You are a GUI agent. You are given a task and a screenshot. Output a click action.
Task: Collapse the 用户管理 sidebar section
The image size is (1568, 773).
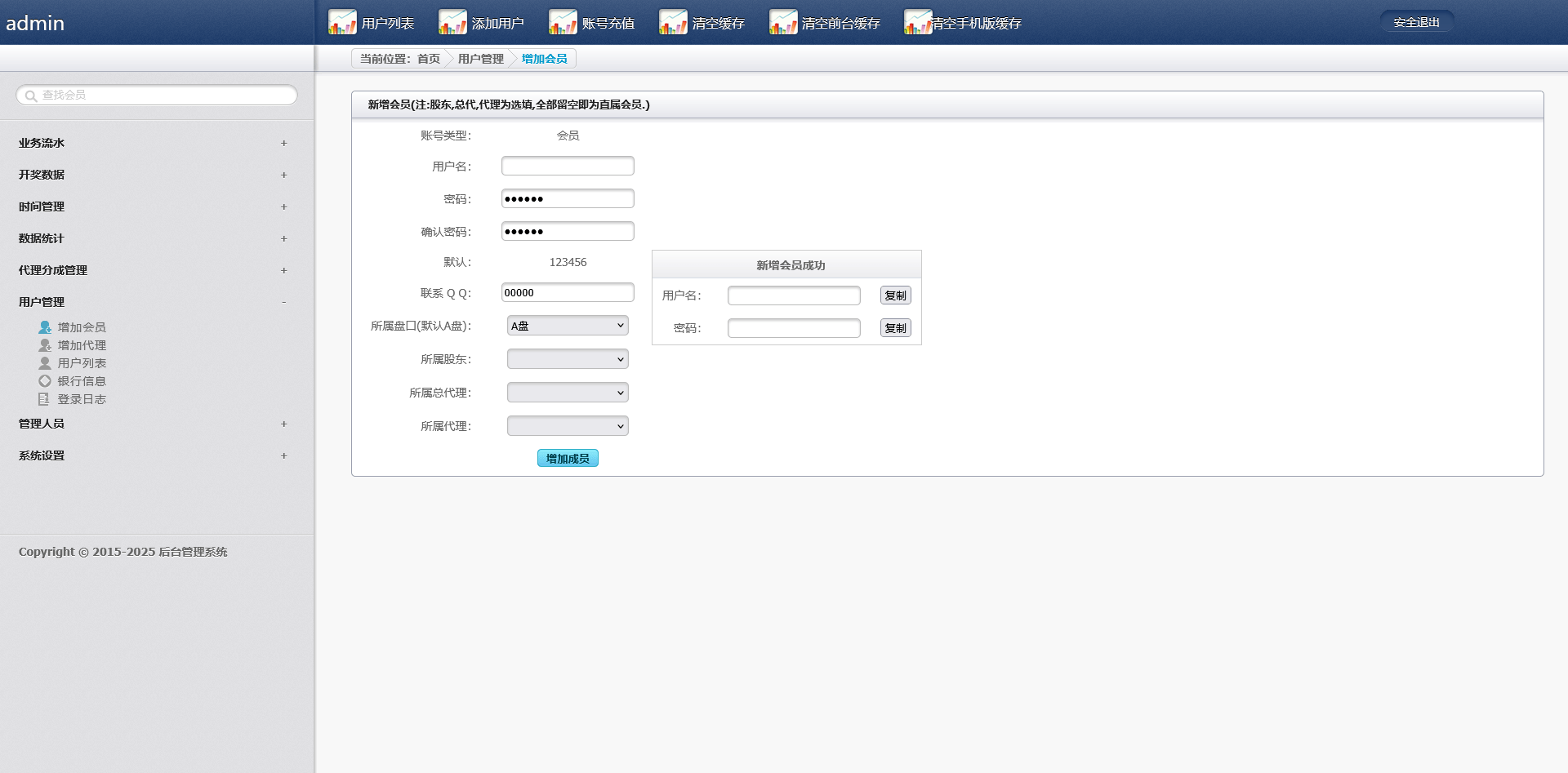tap(284, 302)
